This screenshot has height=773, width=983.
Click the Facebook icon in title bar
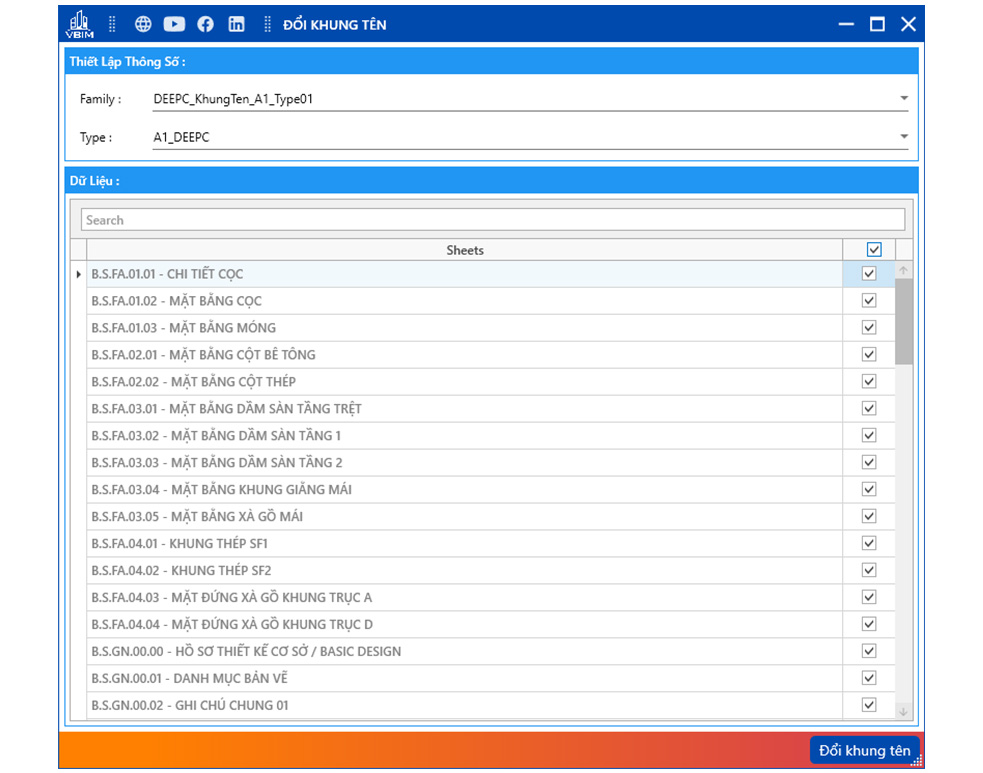[205, 24]
